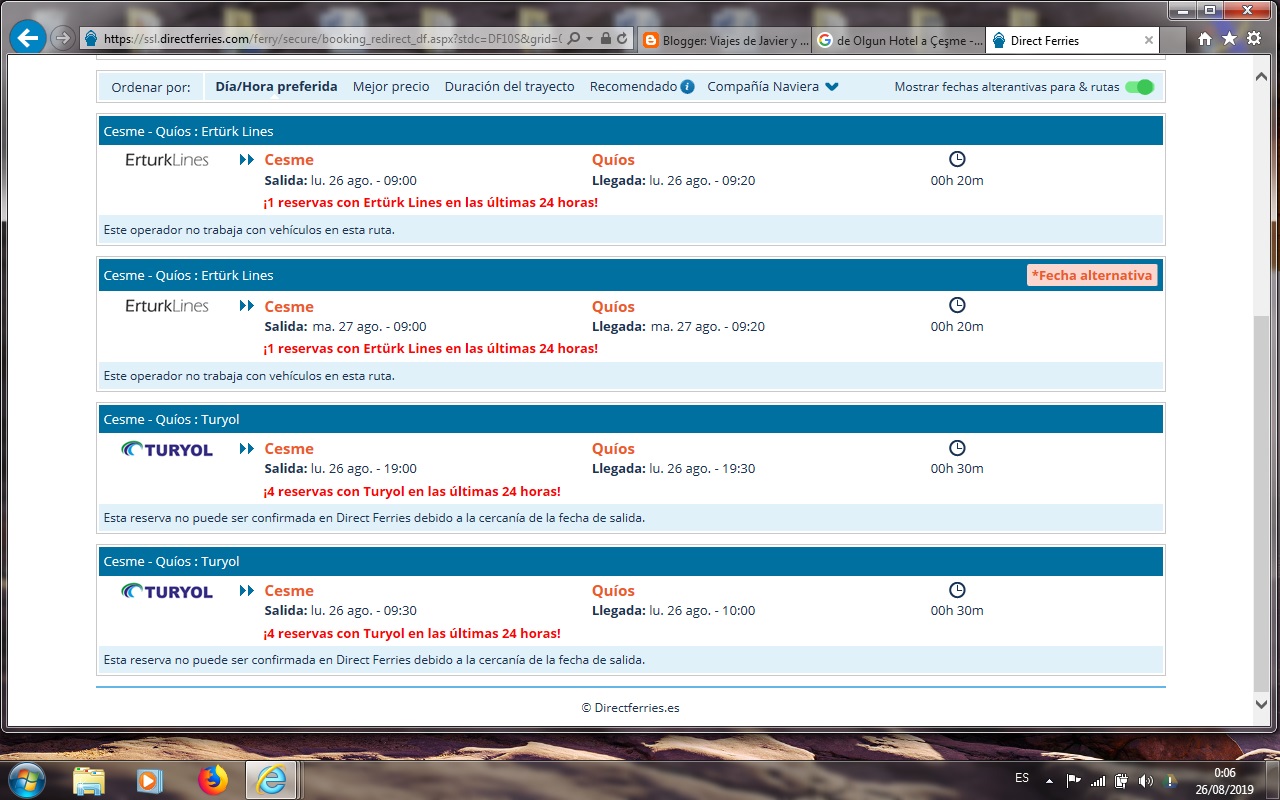Open the security padlock icon in the address bar
1280x800 pixels.
pos(606,39)
